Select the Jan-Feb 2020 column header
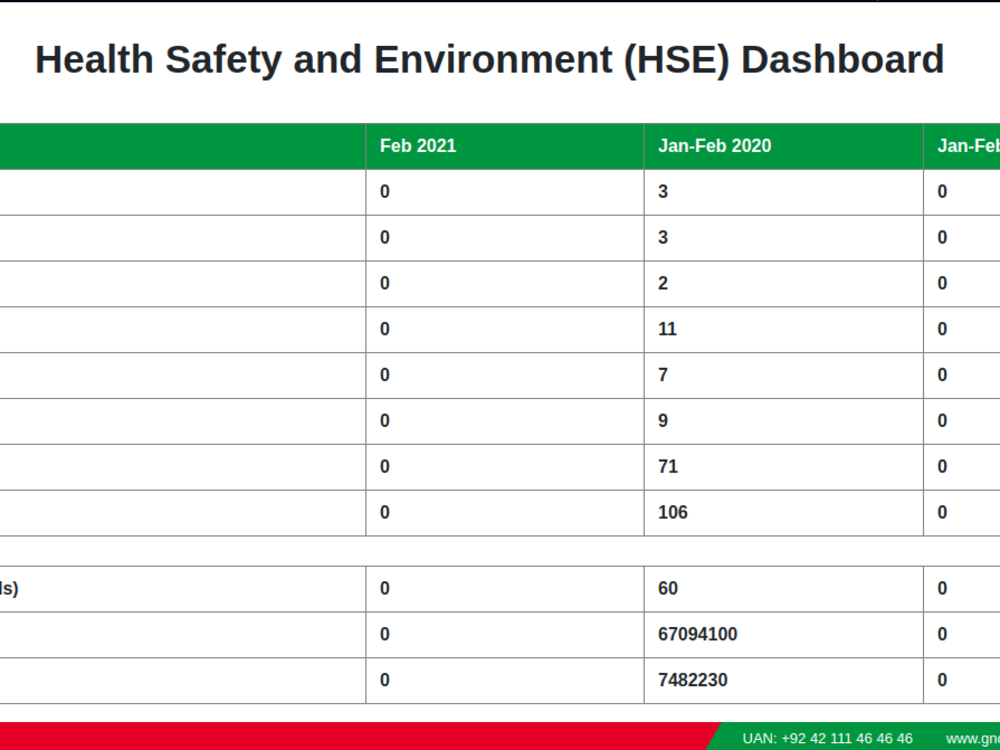This screenshot has width=1000, height=750. tap(784, 146)
